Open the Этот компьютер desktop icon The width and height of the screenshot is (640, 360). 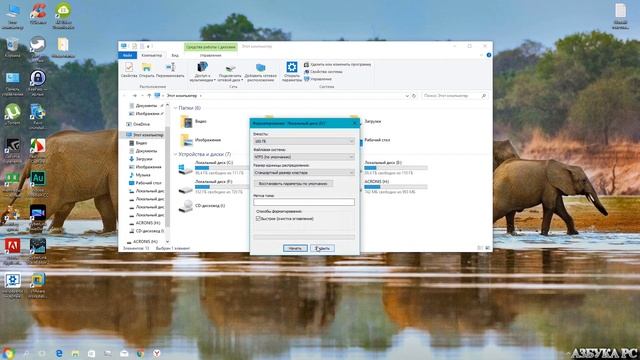pos(13,15)
